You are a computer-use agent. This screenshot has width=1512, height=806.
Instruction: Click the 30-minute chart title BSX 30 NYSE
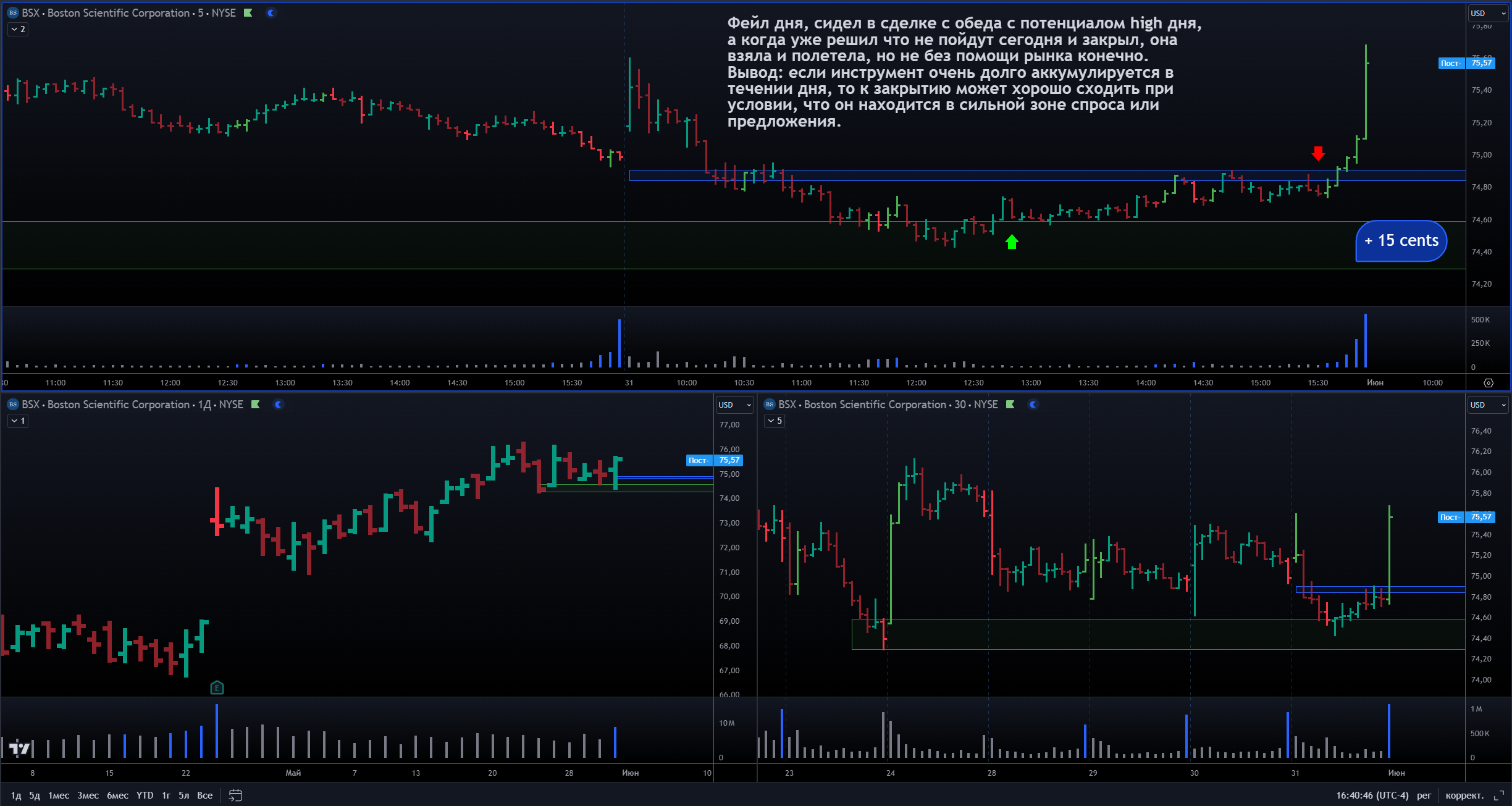pyautogui.click(x=888, y=405)
